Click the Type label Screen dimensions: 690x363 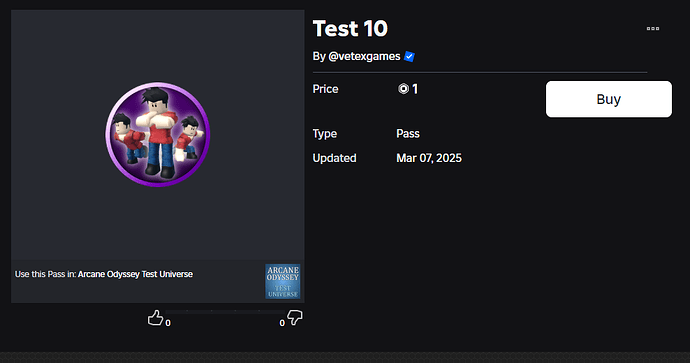pos(325,134)
